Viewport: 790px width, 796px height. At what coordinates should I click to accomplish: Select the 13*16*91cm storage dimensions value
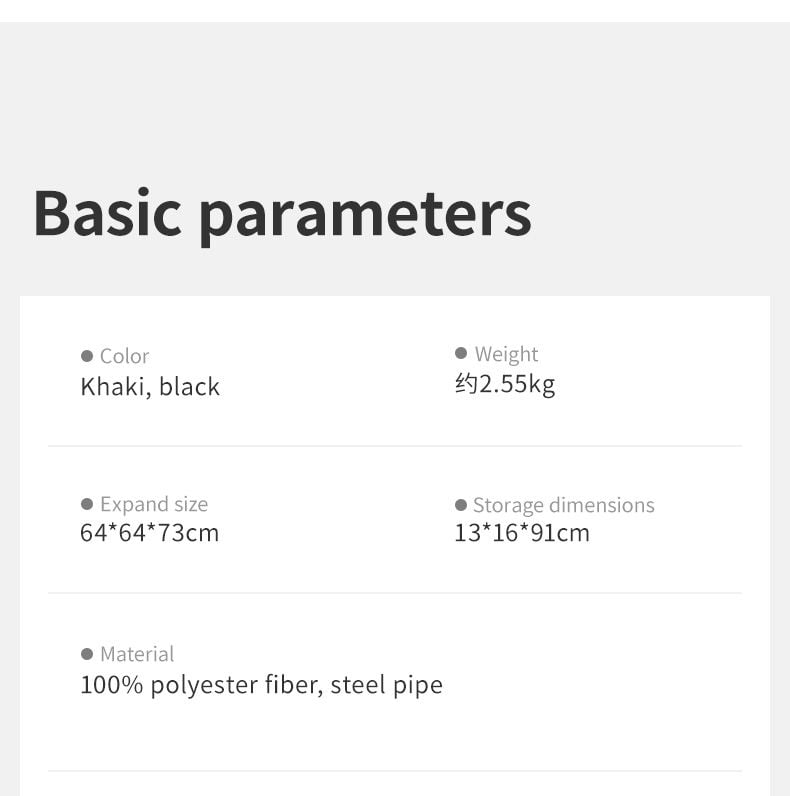point(522,533)
